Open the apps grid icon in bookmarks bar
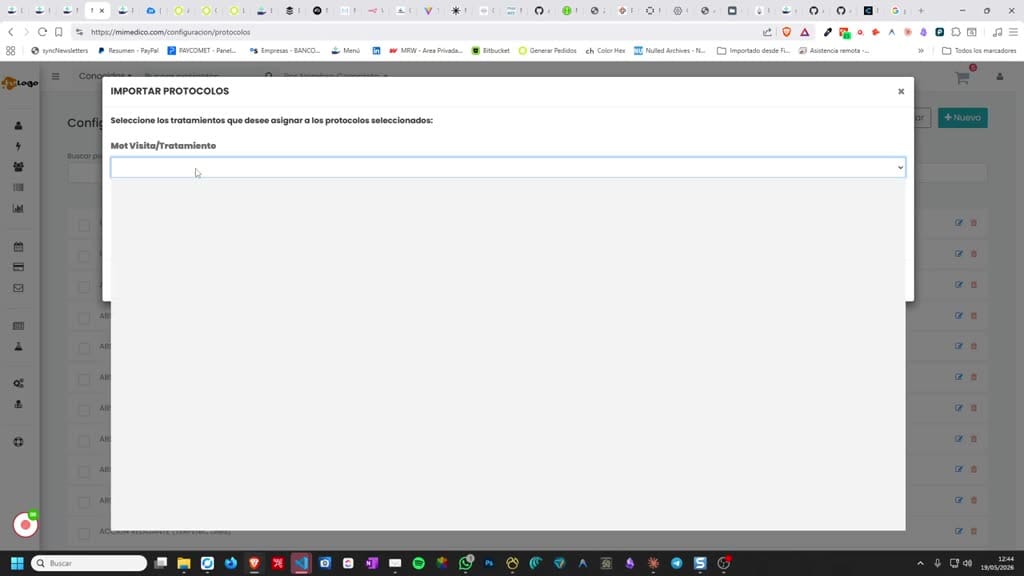 (10, 50)
